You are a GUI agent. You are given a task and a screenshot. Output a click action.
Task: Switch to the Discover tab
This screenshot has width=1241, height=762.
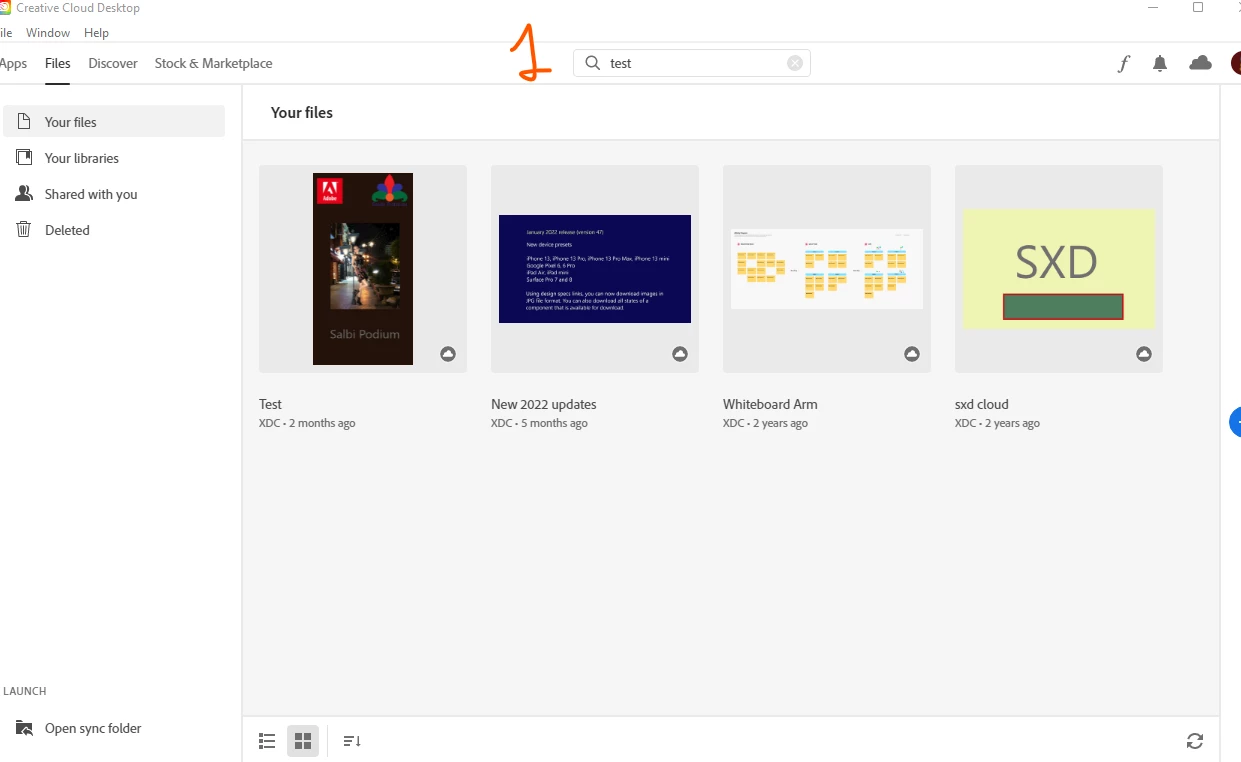pos(113,63)
